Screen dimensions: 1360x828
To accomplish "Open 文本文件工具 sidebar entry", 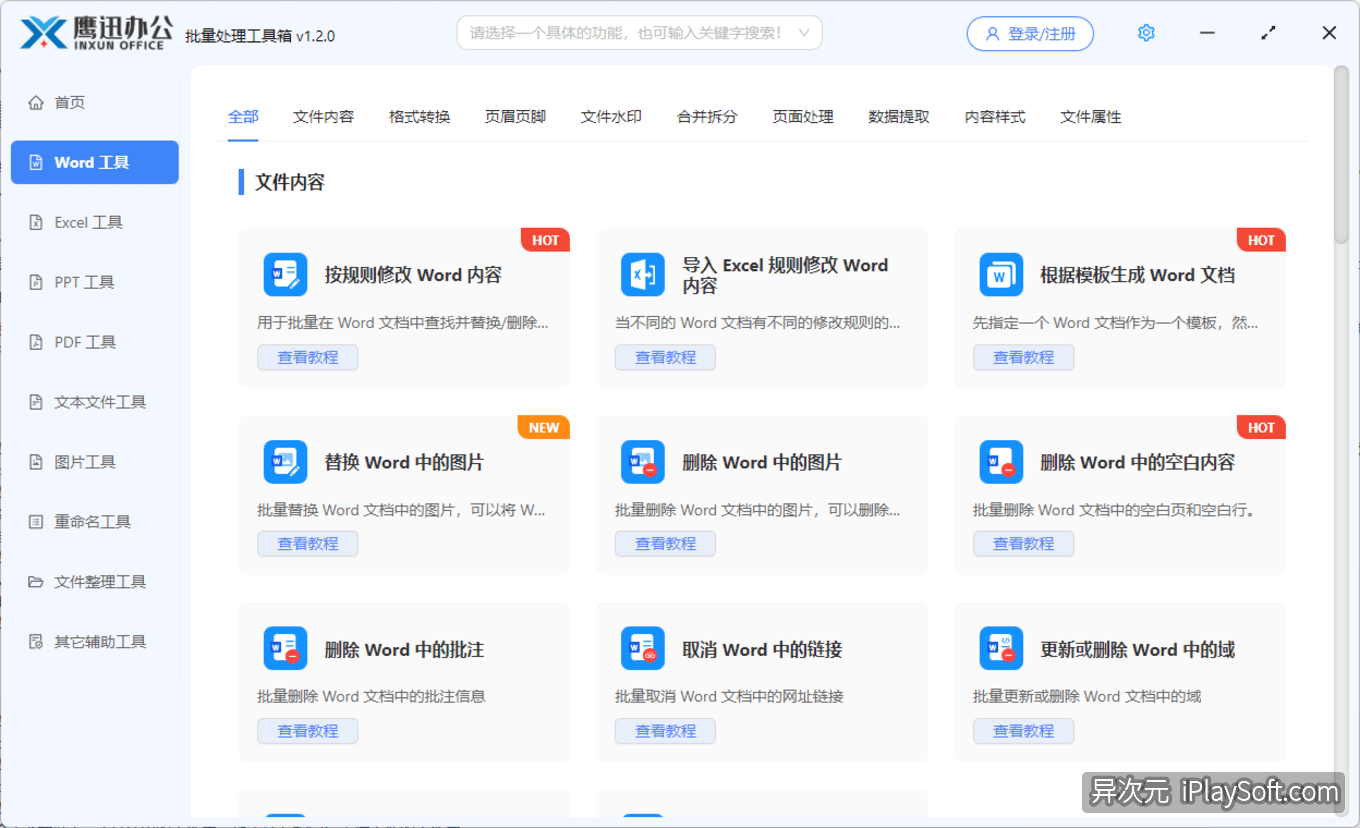I will [94, 402].
